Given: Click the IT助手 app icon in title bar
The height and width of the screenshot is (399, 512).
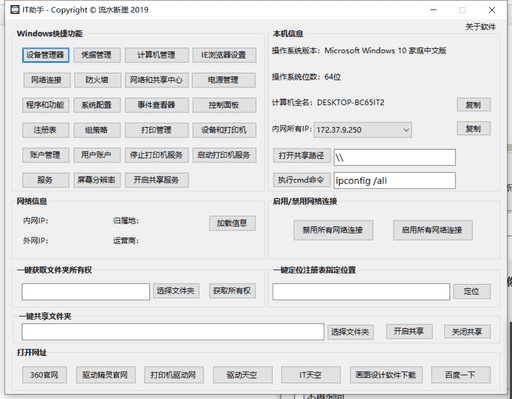Looking at the screenshot, I should [x=15, y=10].
